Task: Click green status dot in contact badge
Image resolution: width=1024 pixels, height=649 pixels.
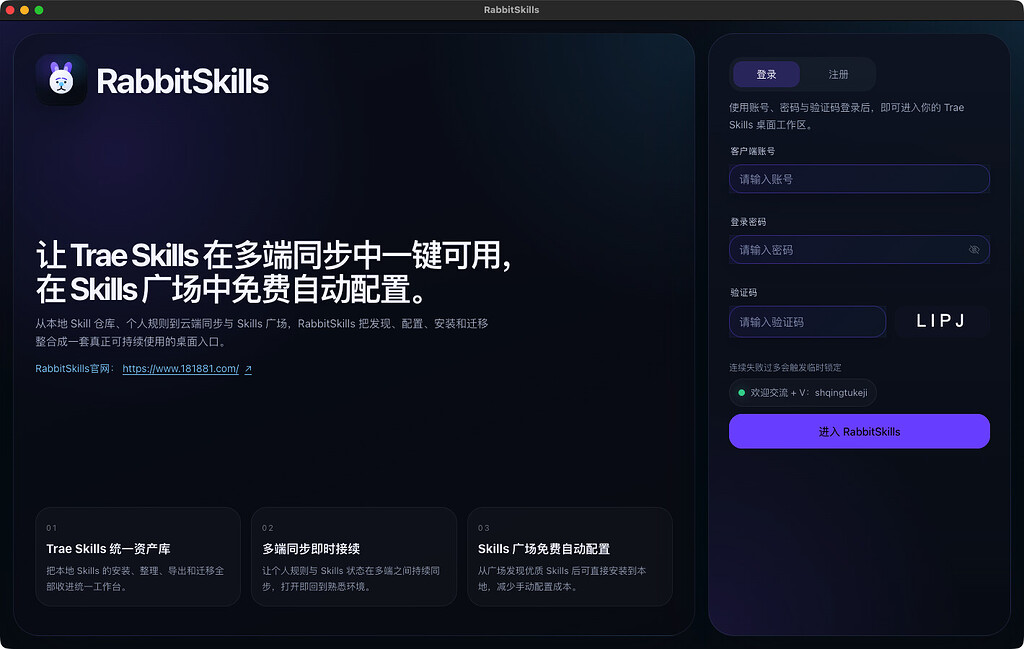Action: pos(741,393)
